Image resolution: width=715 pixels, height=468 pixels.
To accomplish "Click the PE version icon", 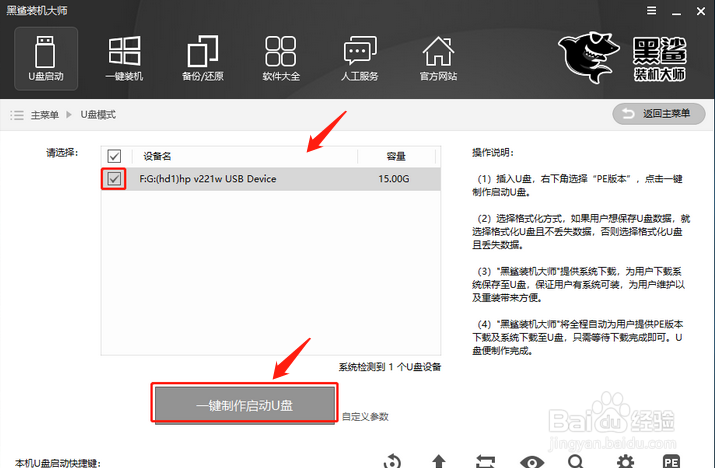I will tap(671, 461).
